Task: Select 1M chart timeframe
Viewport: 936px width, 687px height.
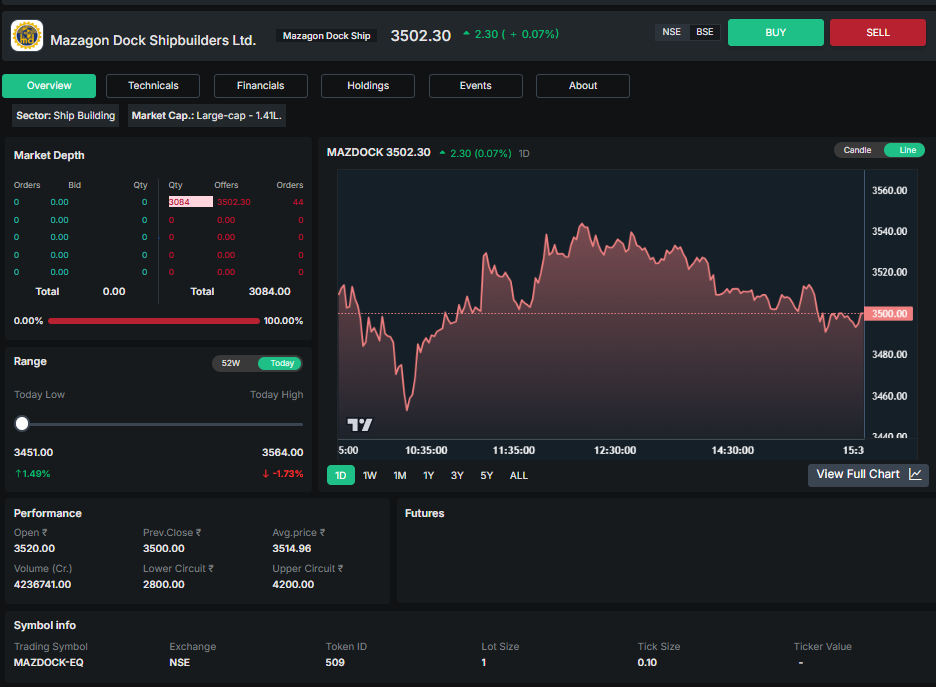Action: (399, 475)
